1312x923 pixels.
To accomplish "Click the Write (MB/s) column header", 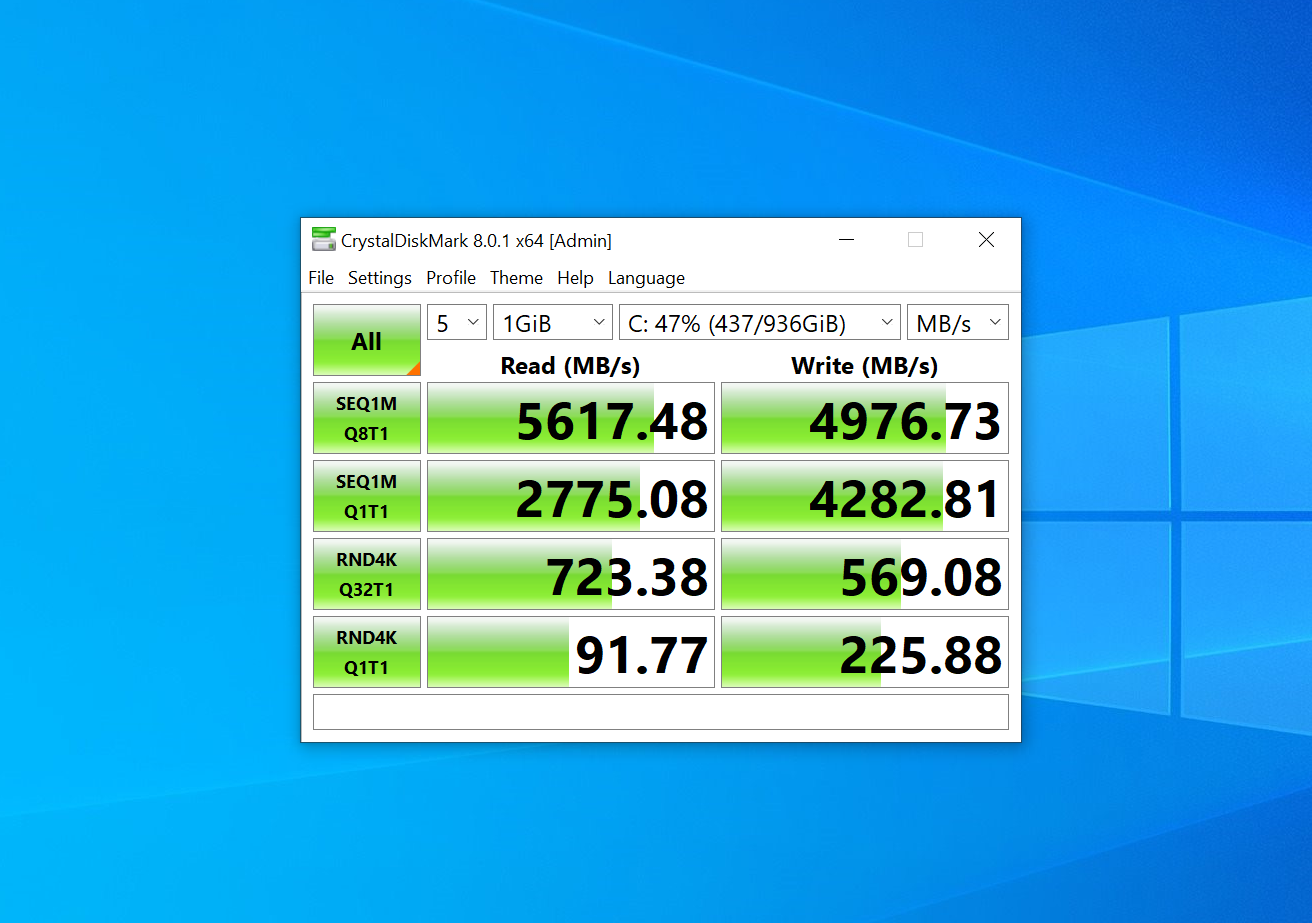I will (865, 365).
